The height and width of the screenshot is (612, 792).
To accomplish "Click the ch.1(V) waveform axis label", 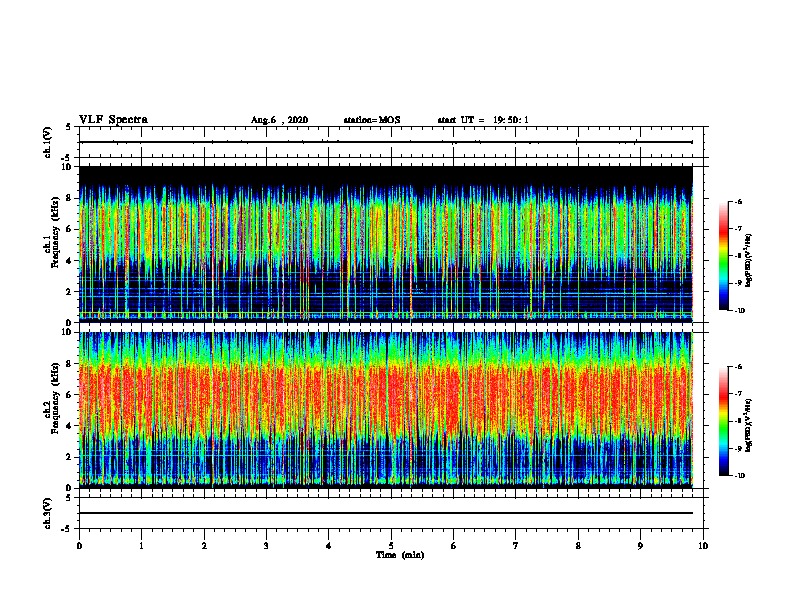I will tap(47, 142).
